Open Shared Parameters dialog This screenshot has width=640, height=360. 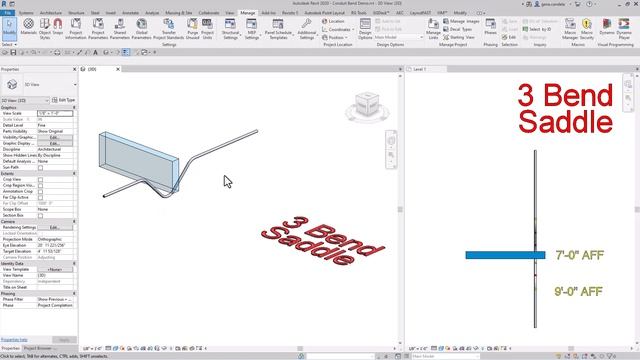pyautogui.click(x=120, y=28)
